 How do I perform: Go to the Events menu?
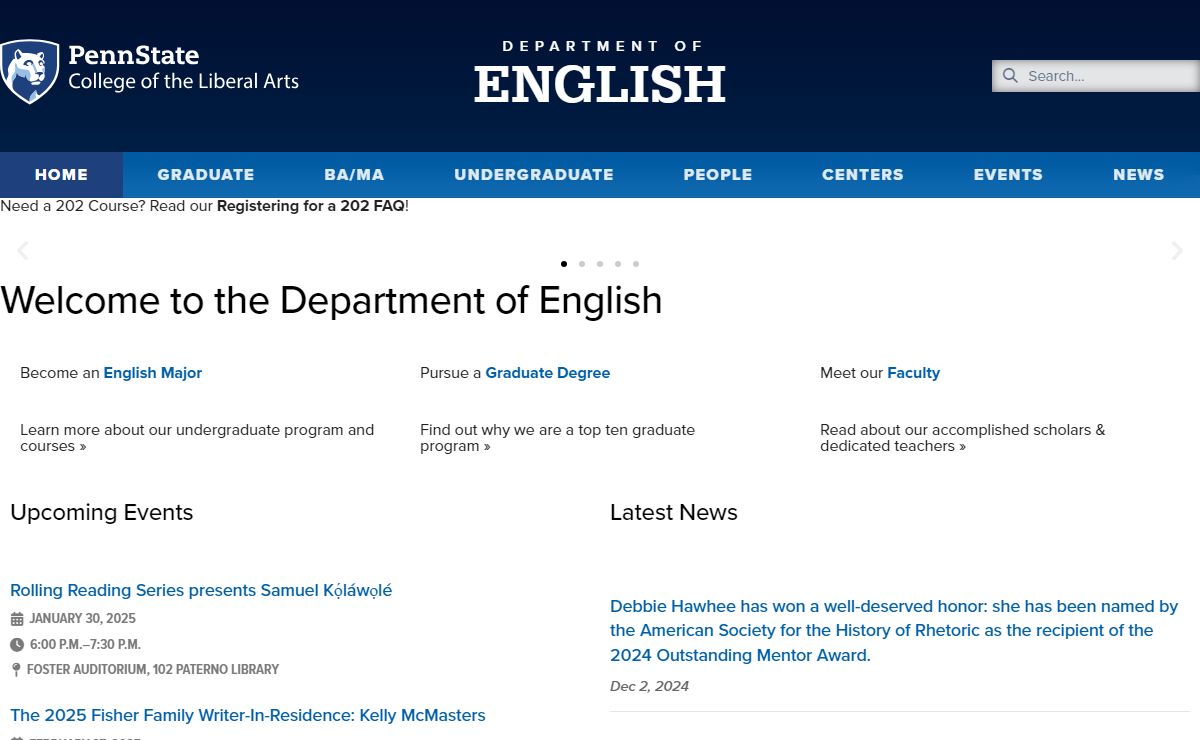coord(1008,175)
